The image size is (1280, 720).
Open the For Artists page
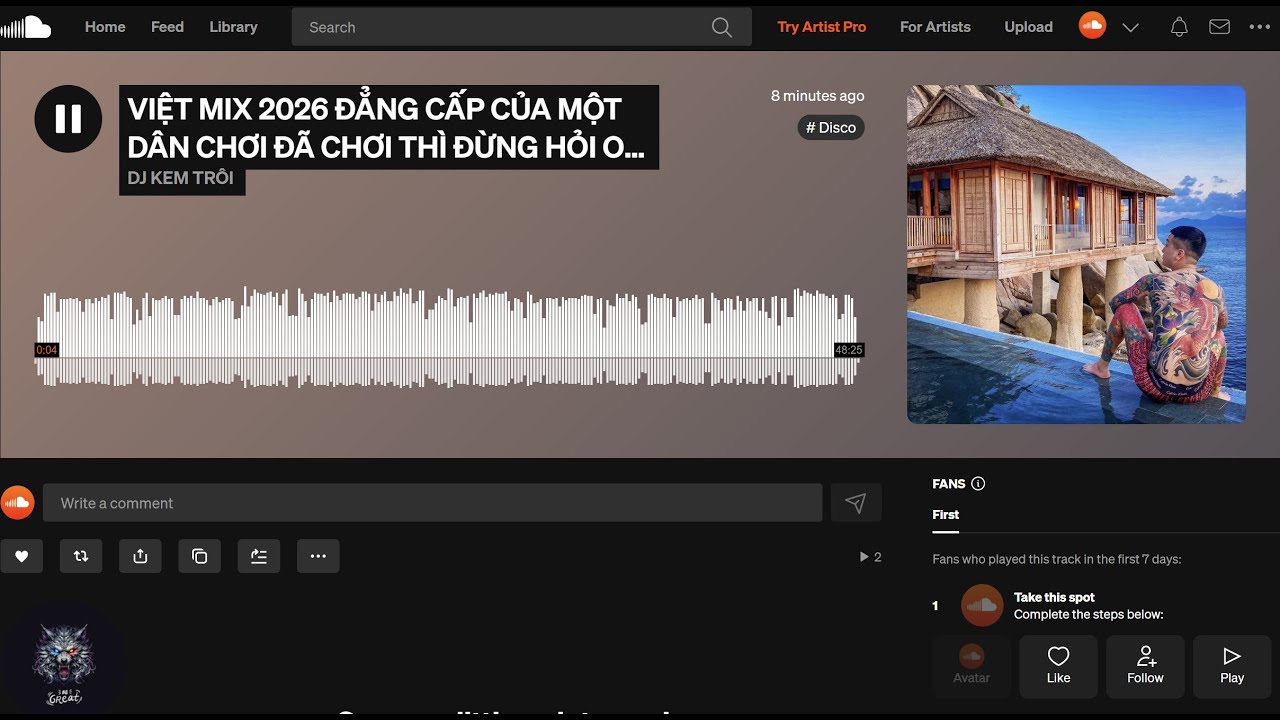935,27
